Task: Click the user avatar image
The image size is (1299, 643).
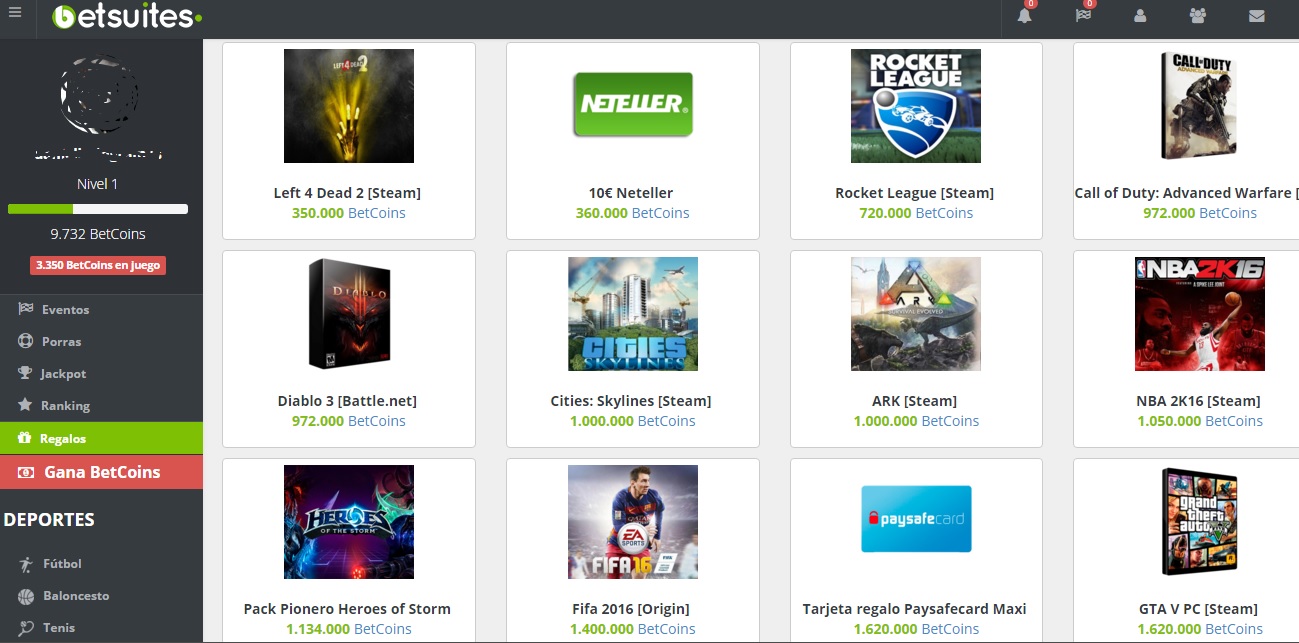Action: click(x=98, y=96)
